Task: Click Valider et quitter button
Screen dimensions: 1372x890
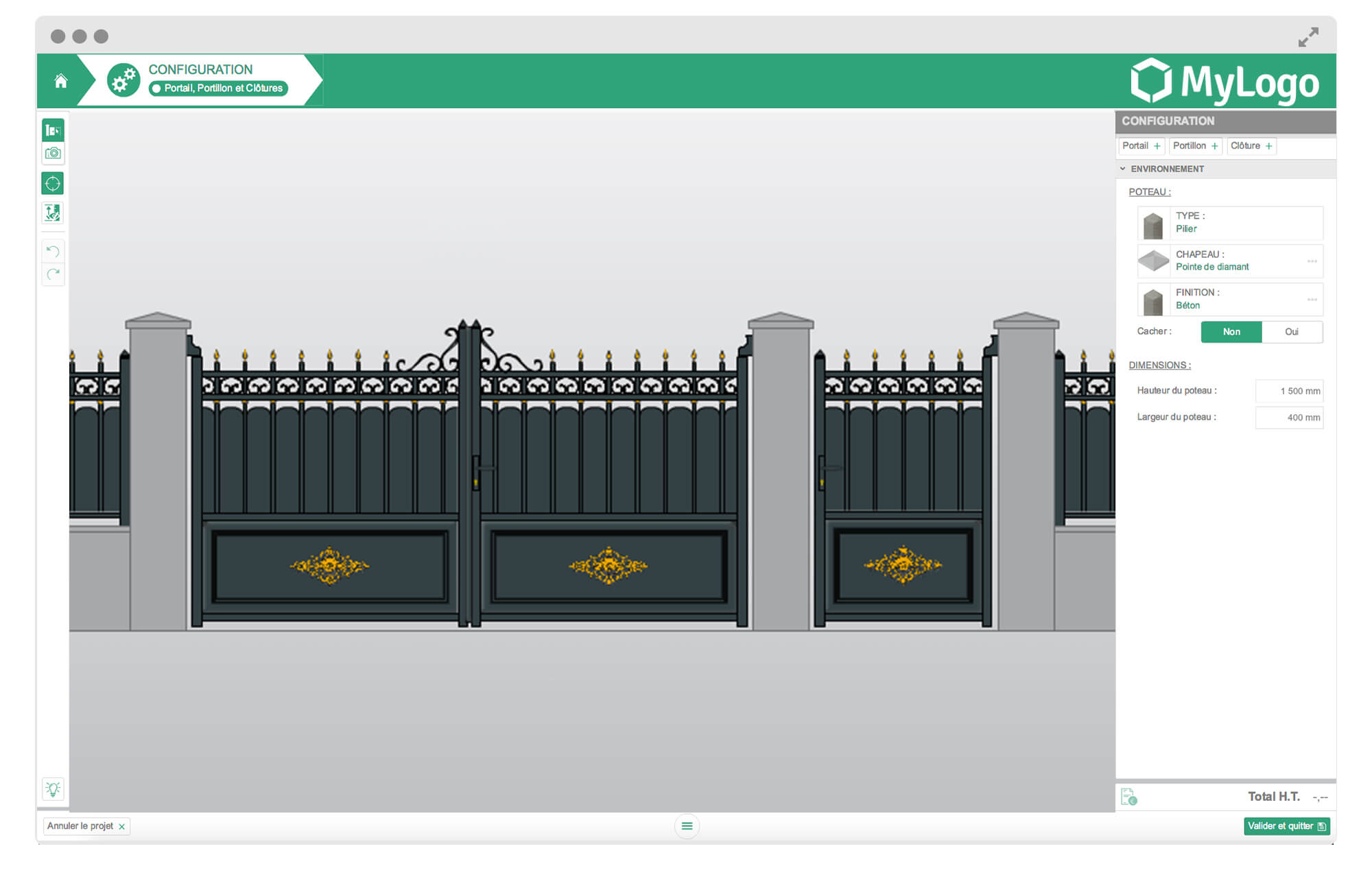Action: point(1286,826)
